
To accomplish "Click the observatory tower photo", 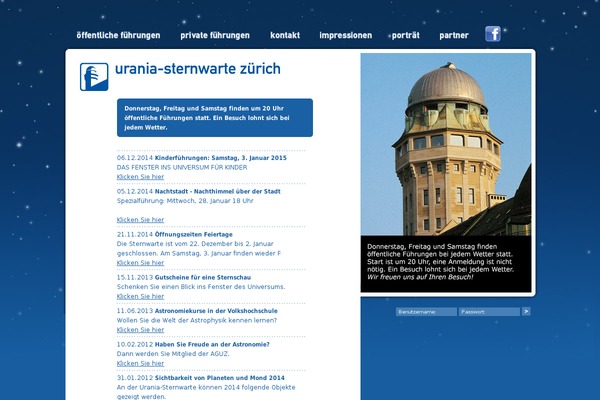I will (x=446, y=144).
